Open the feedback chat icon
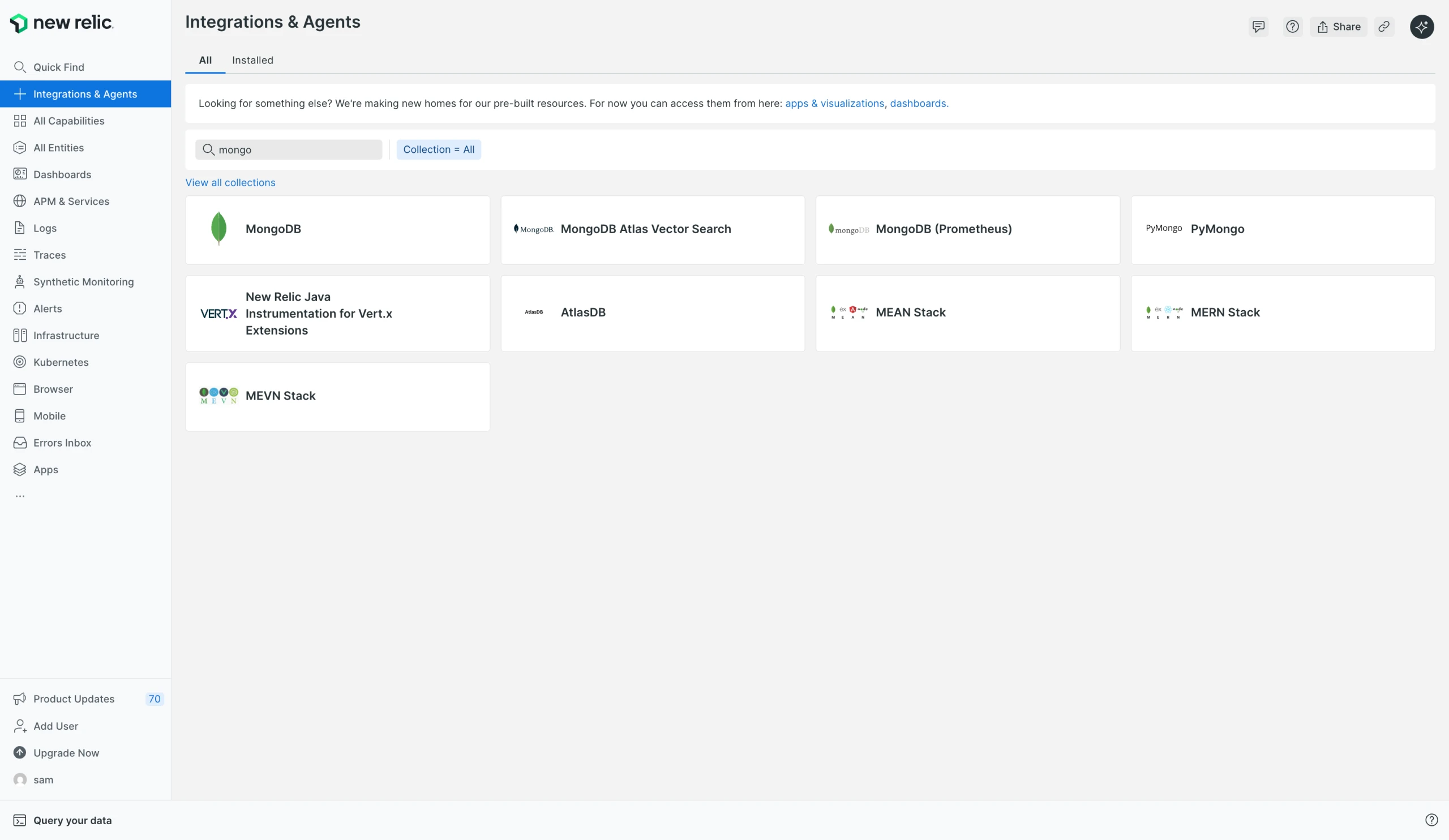 pyautogui.click(x=1259, y=27)
